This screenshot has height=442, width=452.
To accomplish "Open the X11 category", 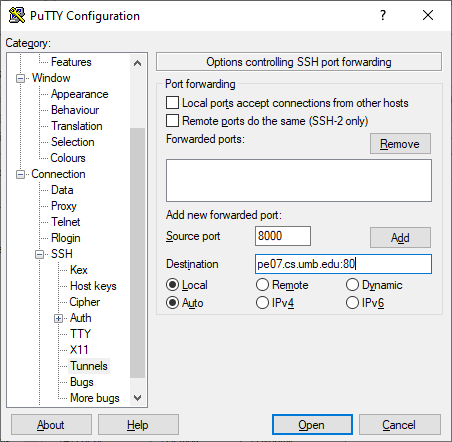I will [79, 350].
